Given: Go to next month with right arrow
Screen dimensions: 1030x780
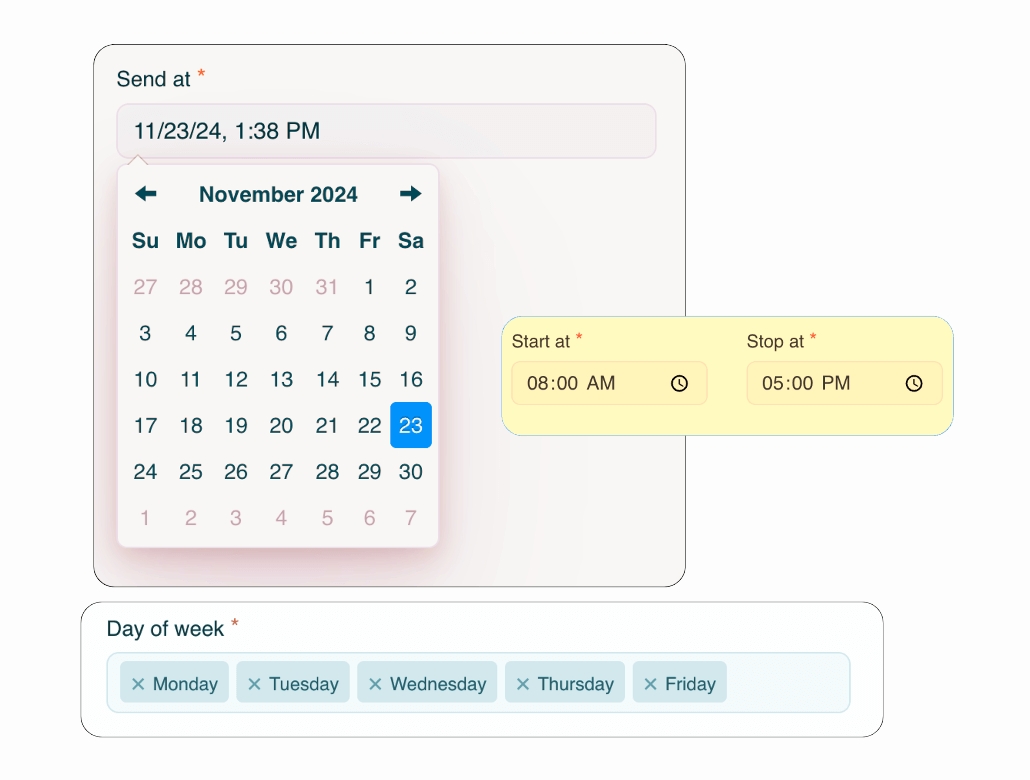Looking at the screenshot, I should (x=411, y=194).
